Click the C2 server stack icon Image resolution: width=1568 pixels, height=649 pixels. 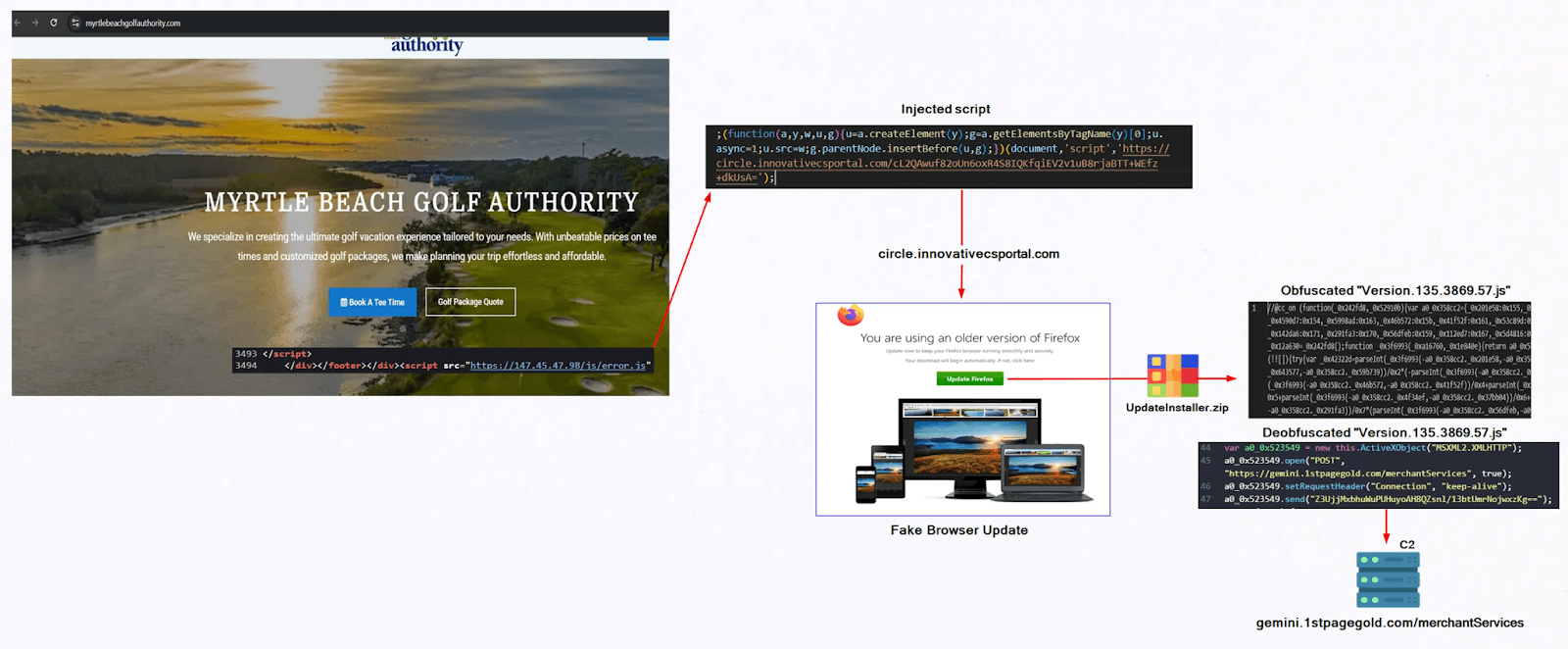pyautogui.click(x=1388, y=580)
